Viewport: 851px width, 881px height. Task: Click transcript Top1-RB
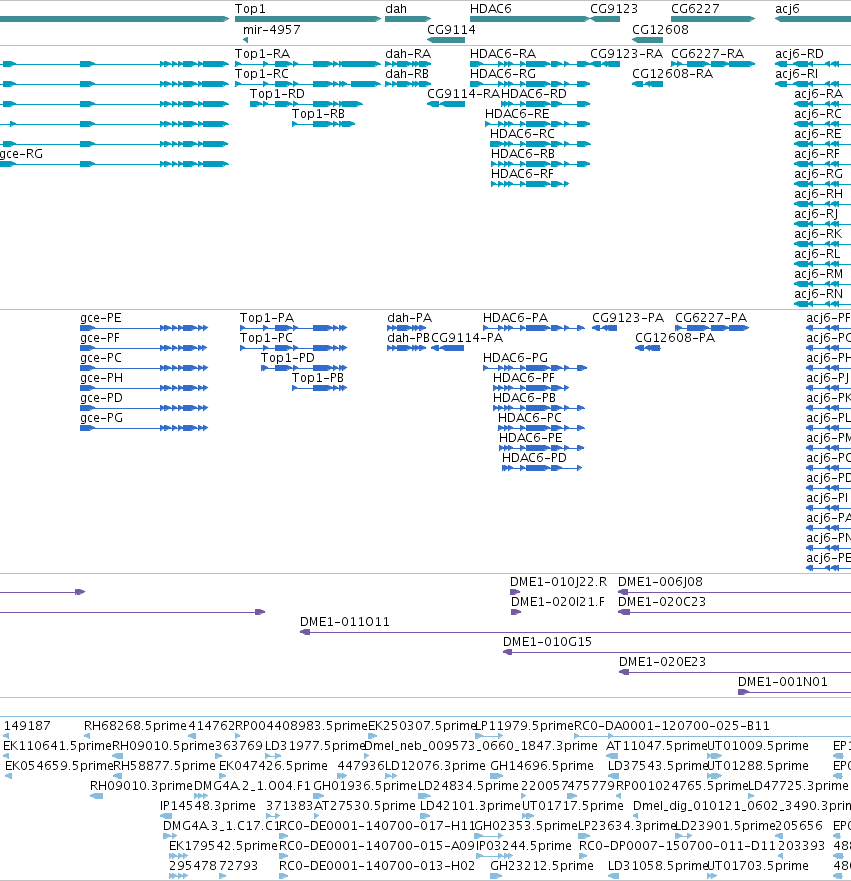click(324, 124)
